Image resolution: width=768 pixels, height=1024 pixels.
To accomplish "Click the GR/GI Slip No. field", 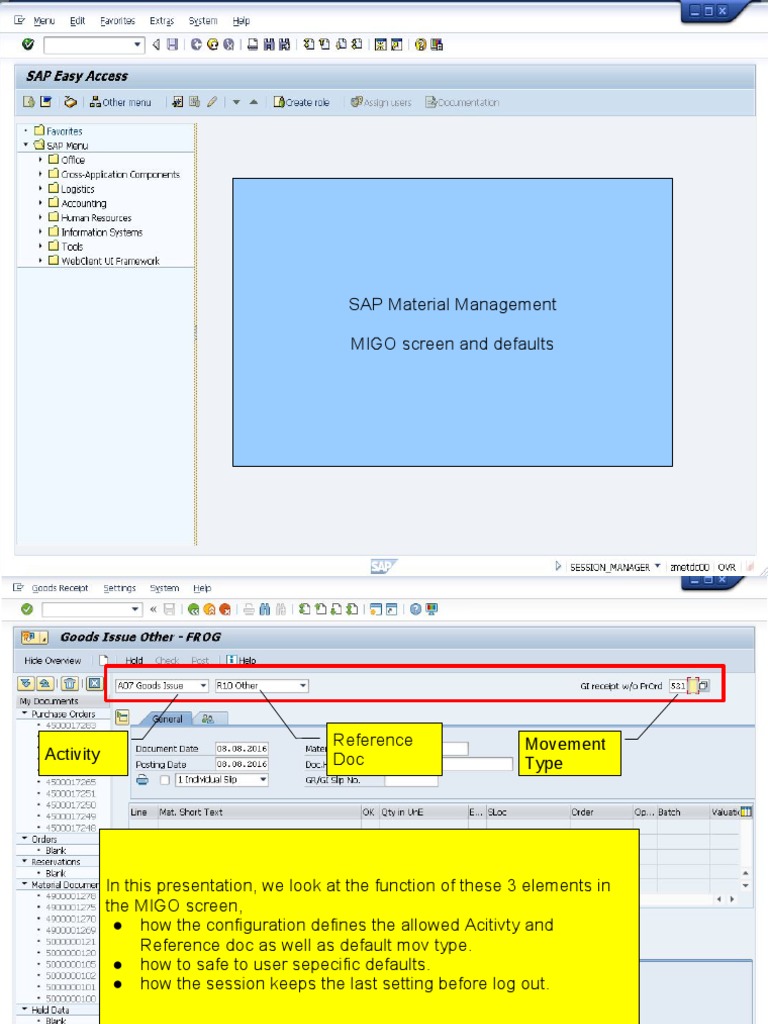I will pos(411,780).
